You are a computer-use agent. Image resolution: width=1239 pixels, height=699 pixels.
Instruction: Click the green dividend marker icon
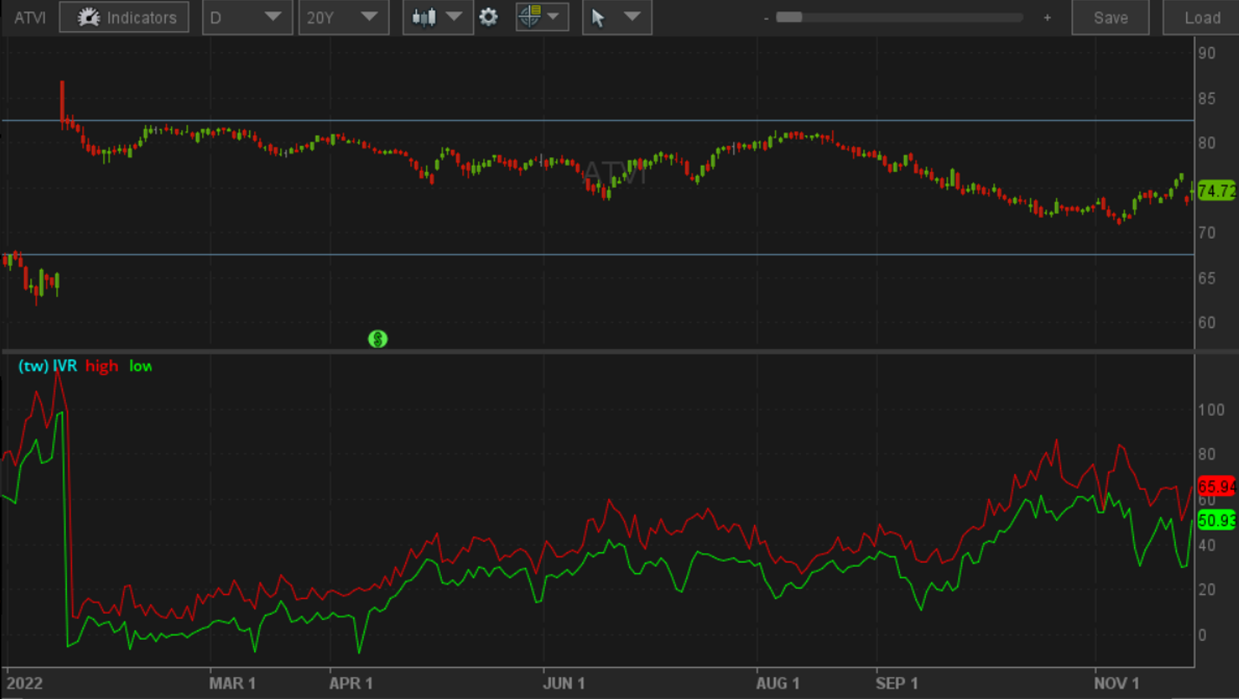377,339
